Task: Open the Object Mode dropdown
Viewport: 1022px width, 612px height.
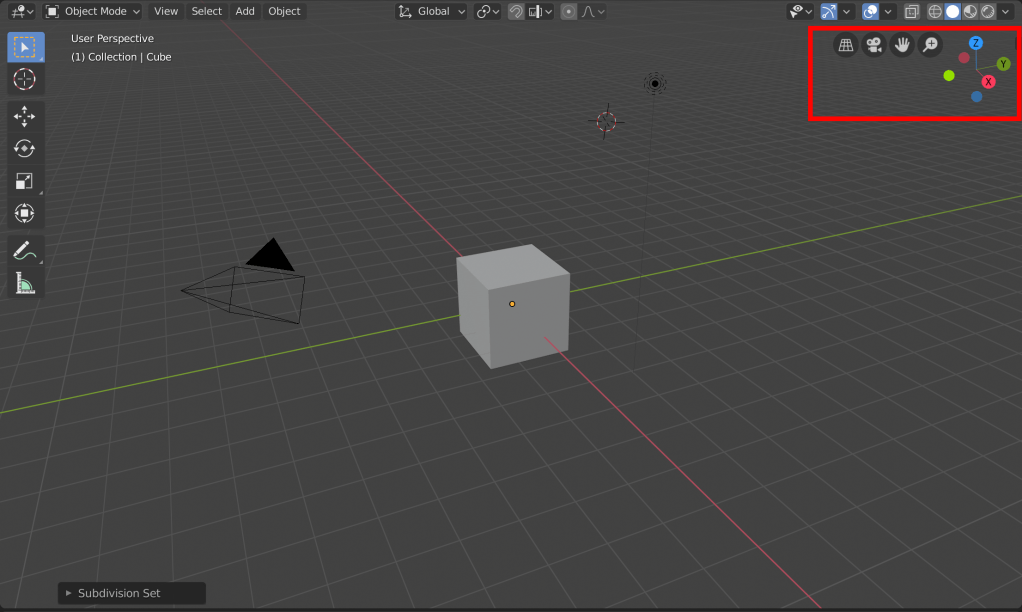Action: 93,12
